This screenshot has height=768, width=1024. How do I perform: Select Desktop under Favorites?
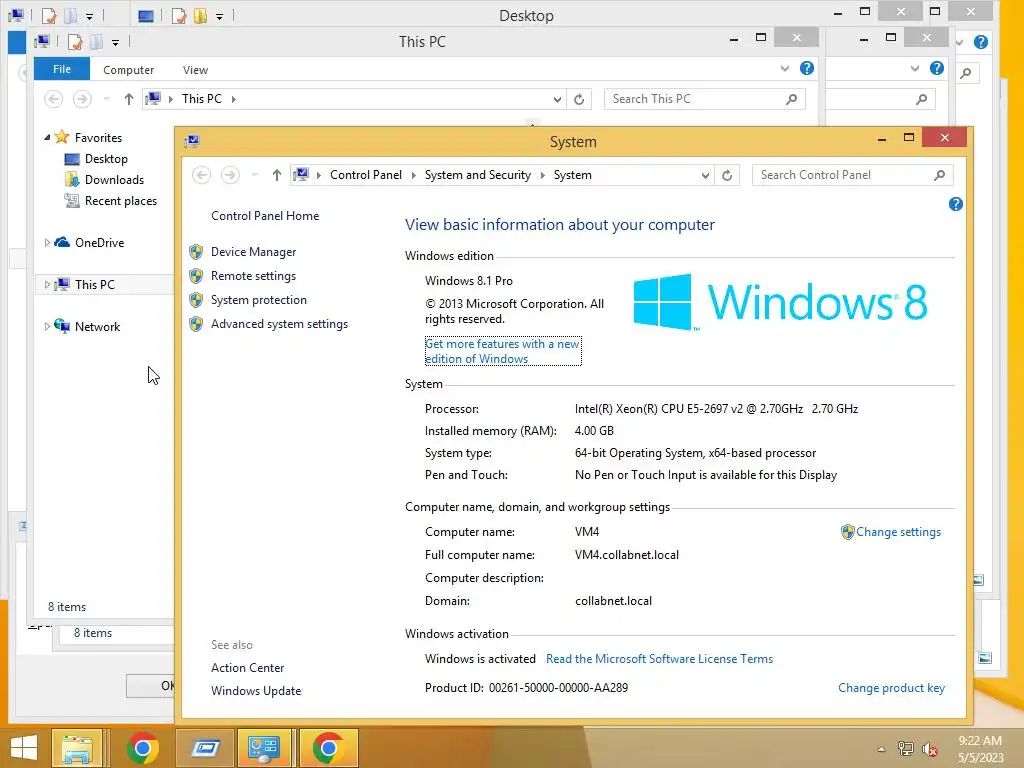coord(106,159)
